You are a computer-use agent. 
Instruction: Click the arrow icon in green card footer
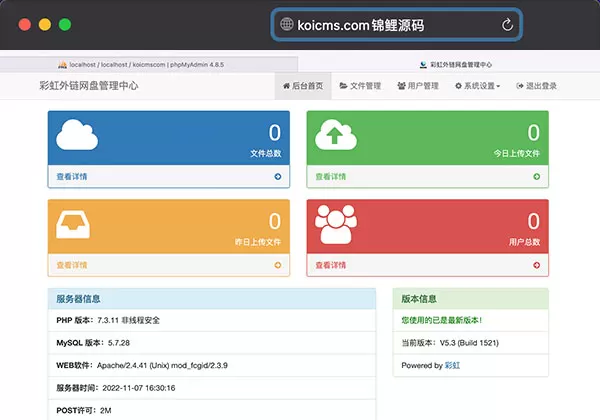536,177
